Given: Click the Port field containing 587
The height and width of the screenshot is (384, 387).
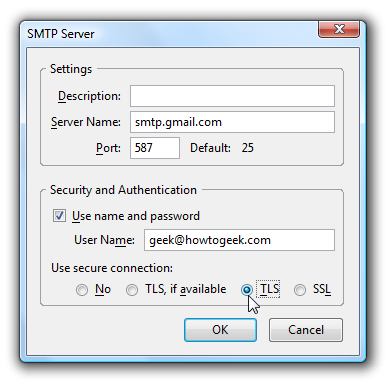Looking at the screenshot, I should point(155,148).
